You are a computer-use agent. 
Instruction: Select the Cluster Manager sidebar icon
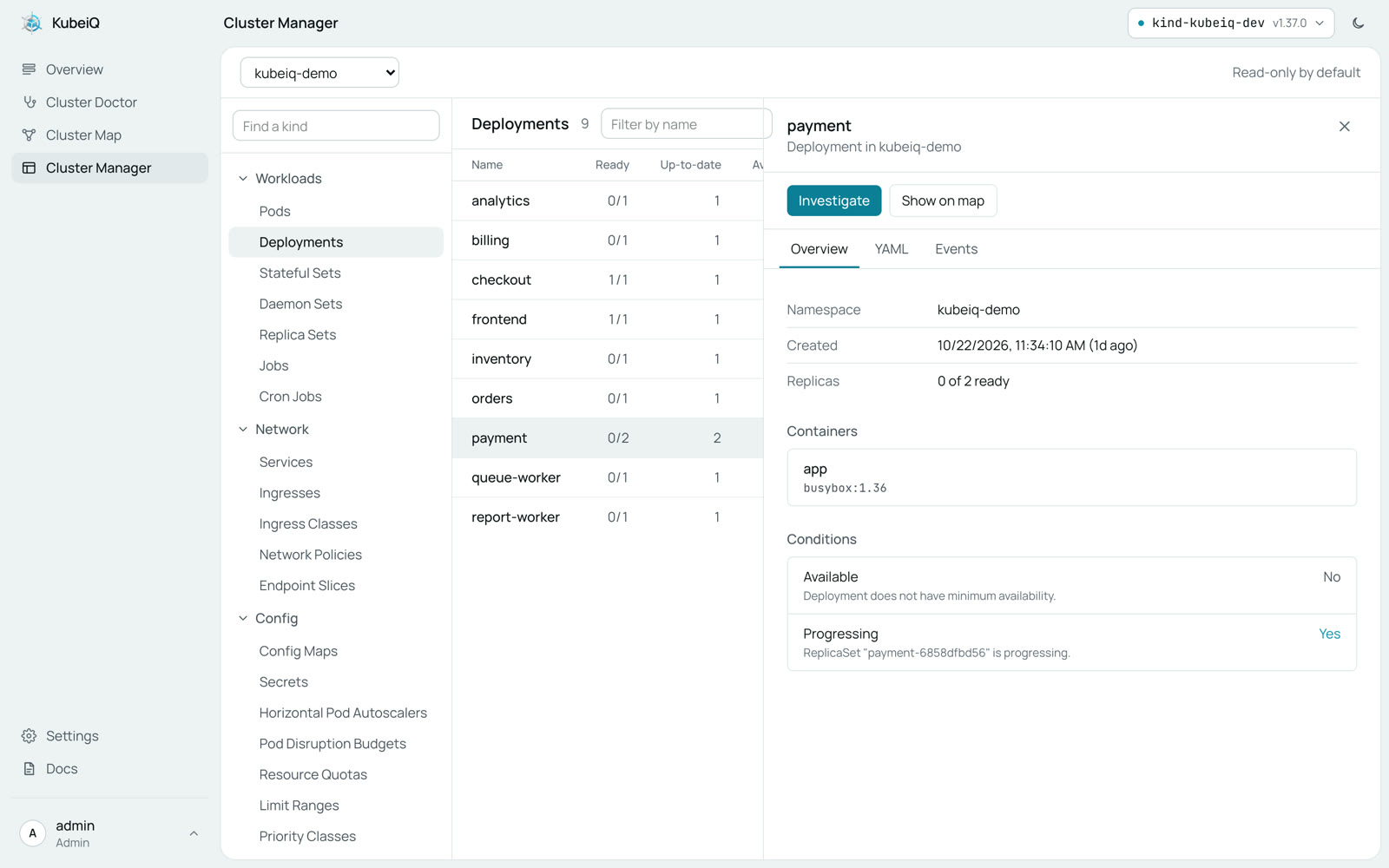pos(30,168)
